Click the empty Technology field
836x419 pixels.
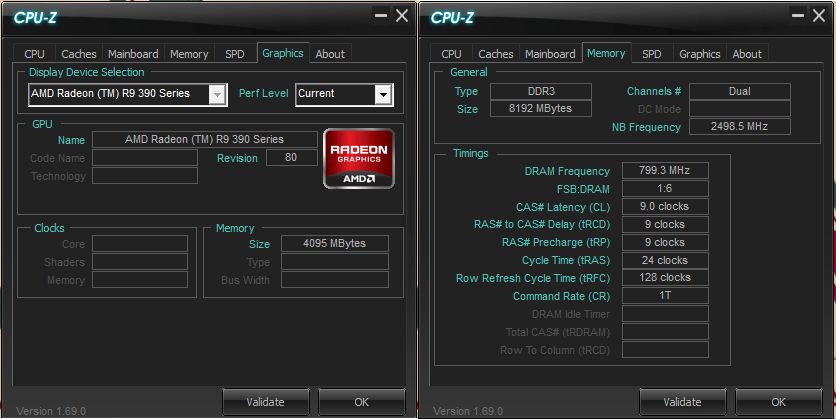(145, 175)
